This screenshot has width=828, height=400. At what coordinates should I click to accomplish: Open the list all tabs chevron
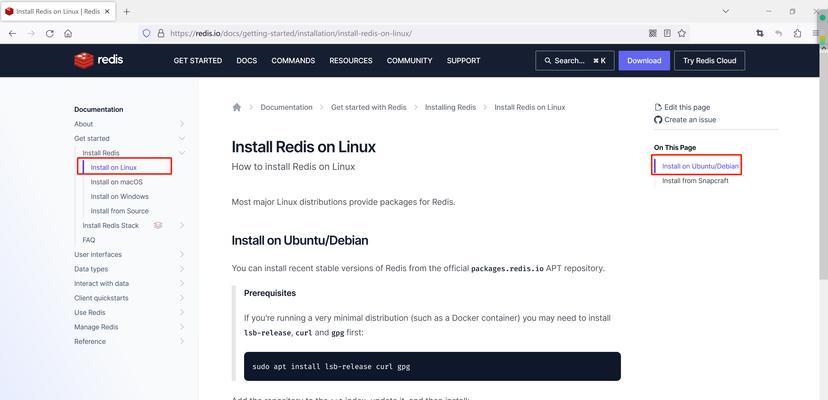(726, 11)
